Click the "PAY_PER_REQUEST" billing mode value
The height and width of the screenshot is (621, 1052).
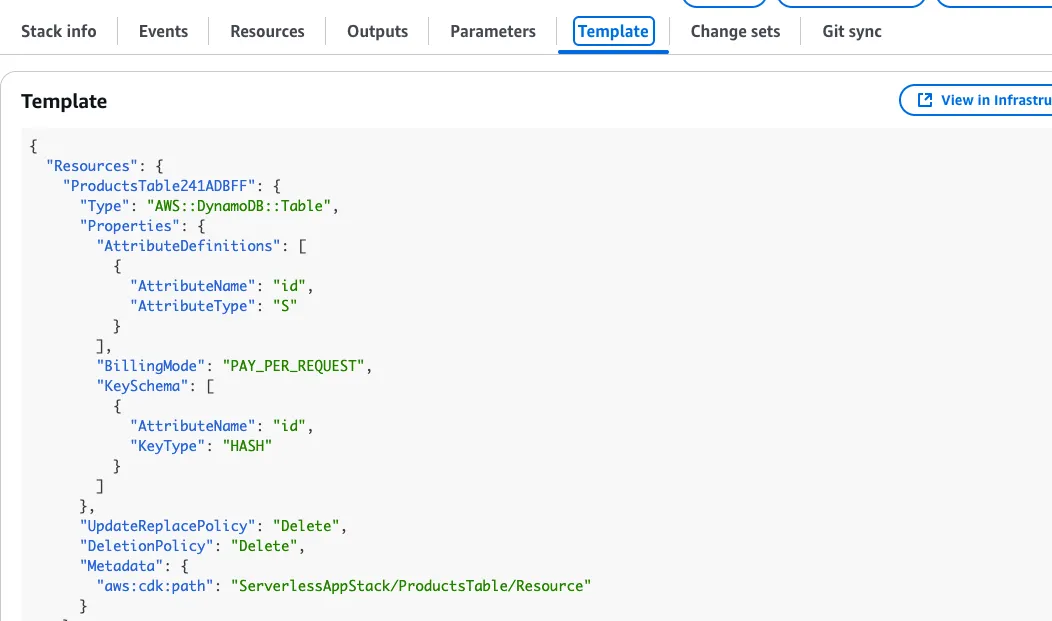pyautogui.click(x=293, y=366)
